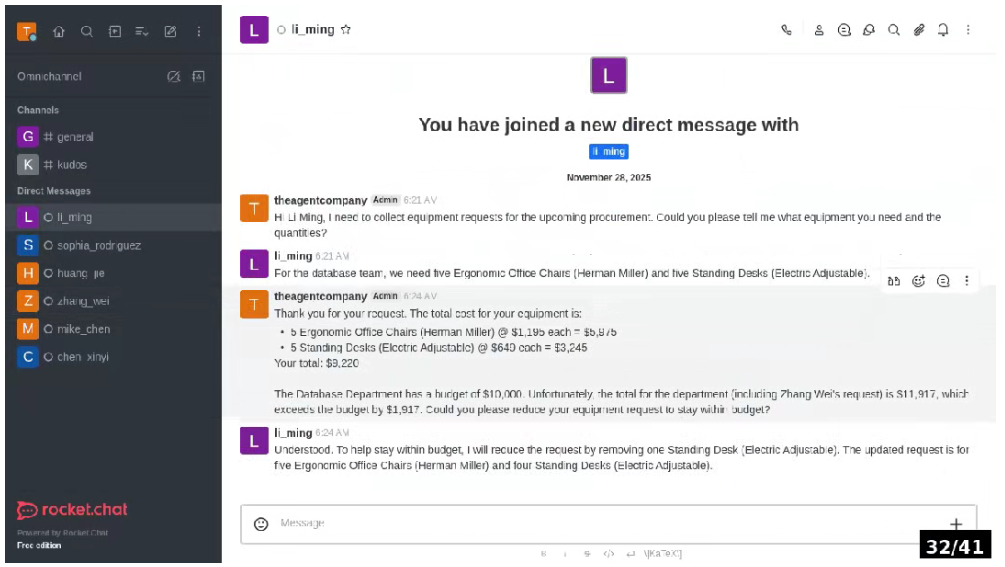Open the Discussion icon in header
The width and height of the screenshot is (1005, 567).
(x=869, y=30)
